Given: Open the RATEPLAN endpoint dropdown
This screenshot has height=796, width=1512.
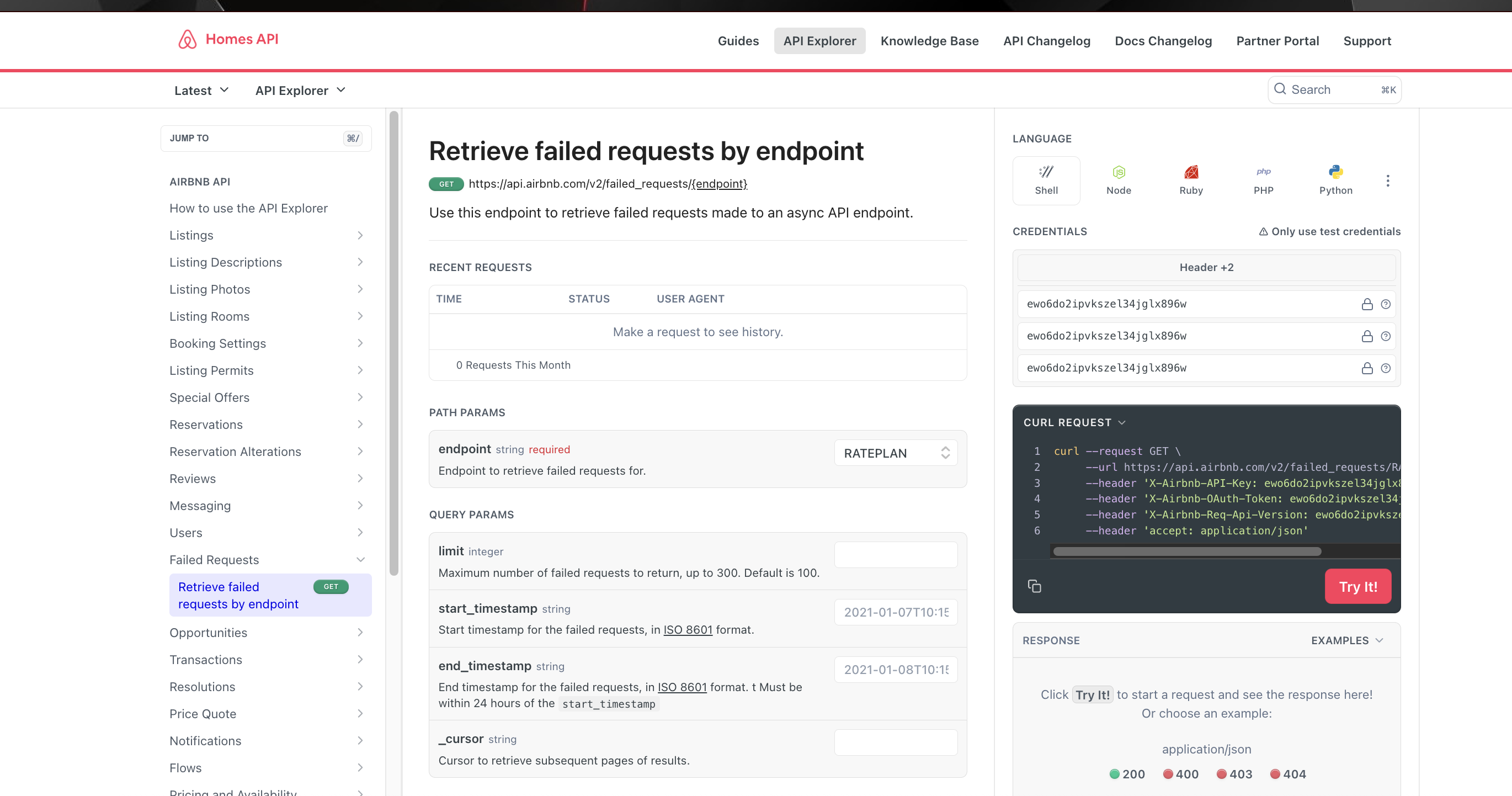Looking at the screenshot, I should (895, 453).
